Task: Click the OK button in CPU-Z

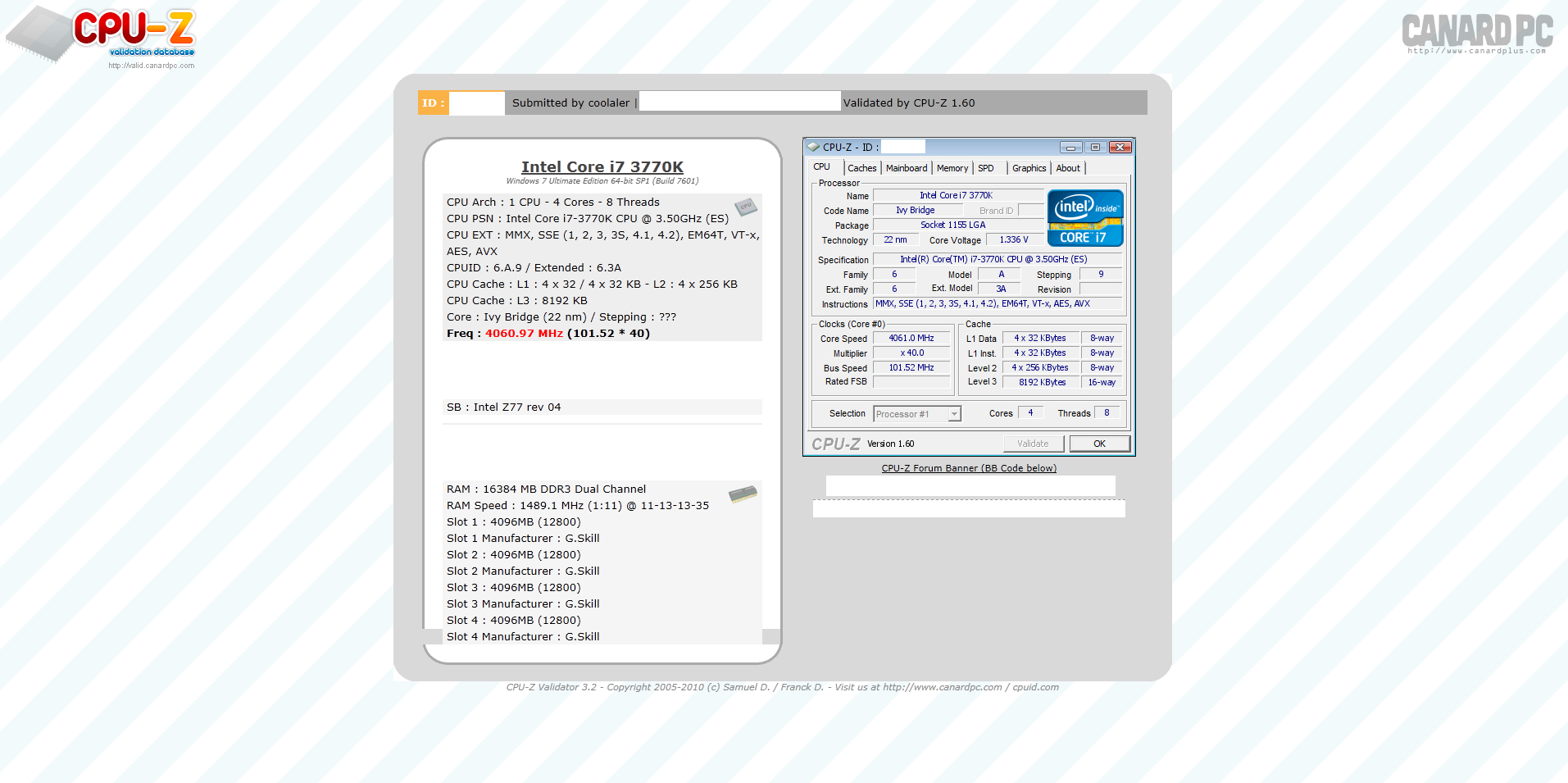Action: 1100,444
